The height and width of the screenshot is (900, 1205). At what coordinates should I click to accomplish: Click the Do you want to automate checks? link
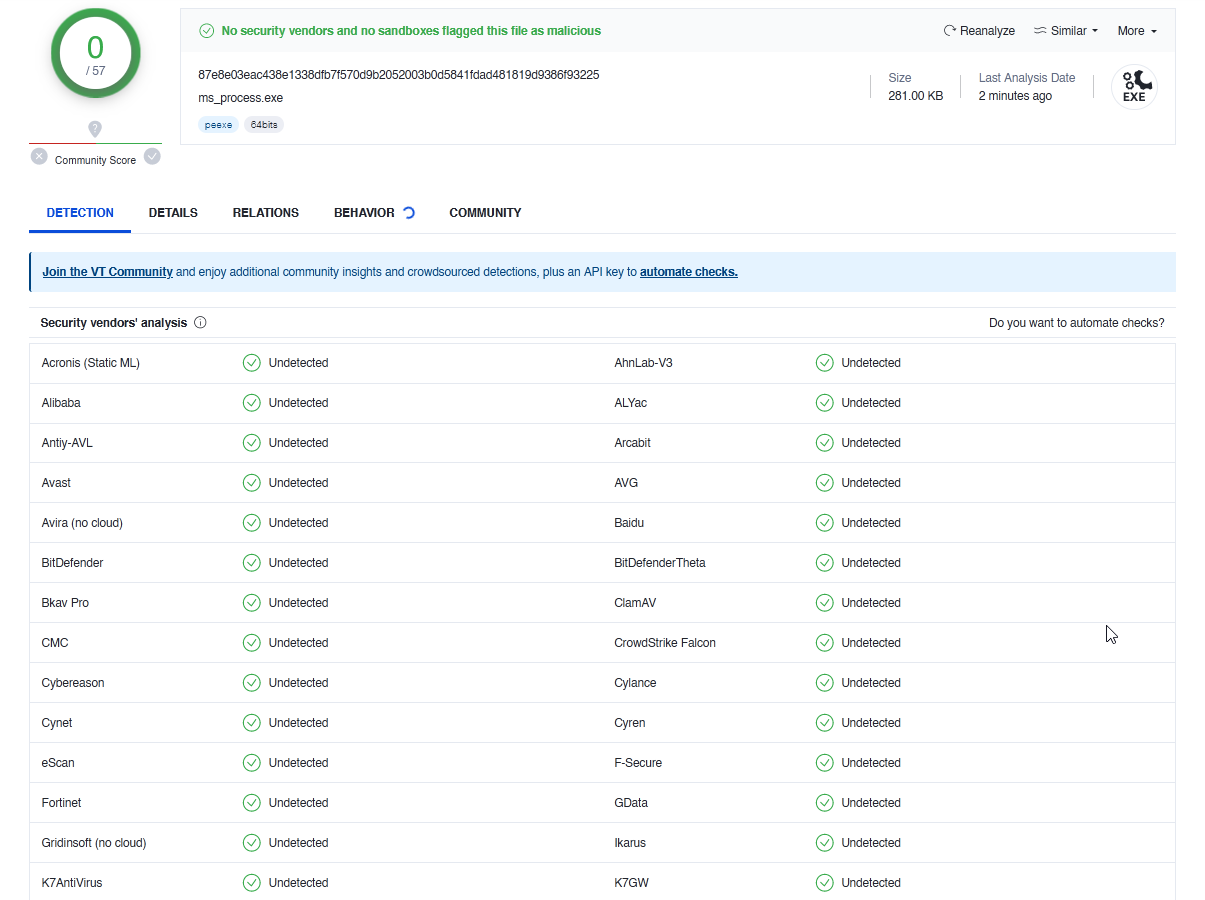(1076, 323)
